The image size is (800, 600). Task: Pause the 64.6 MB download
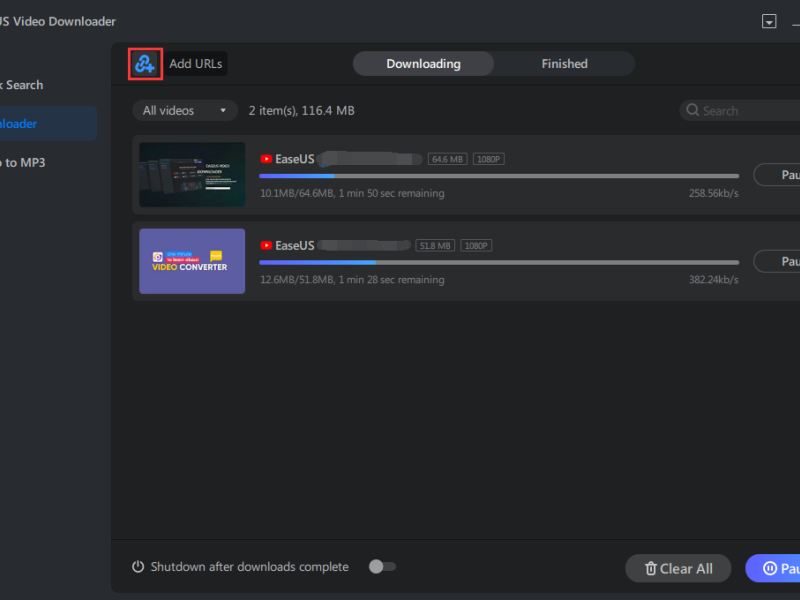777,175
